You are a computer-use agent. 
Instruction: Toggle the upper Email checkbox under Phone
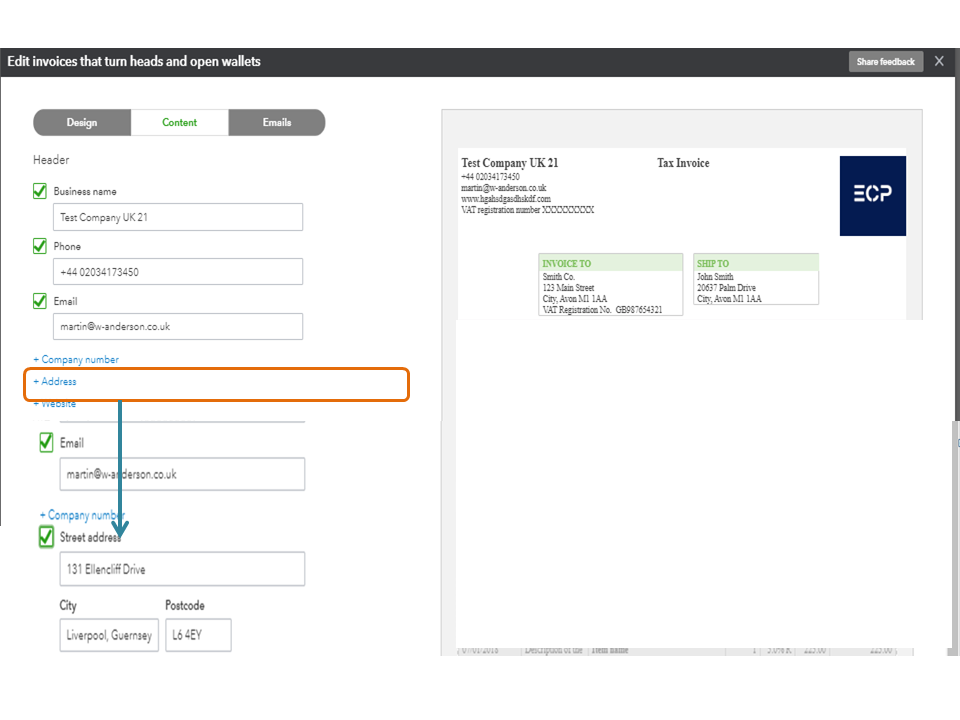pos(40,301)
